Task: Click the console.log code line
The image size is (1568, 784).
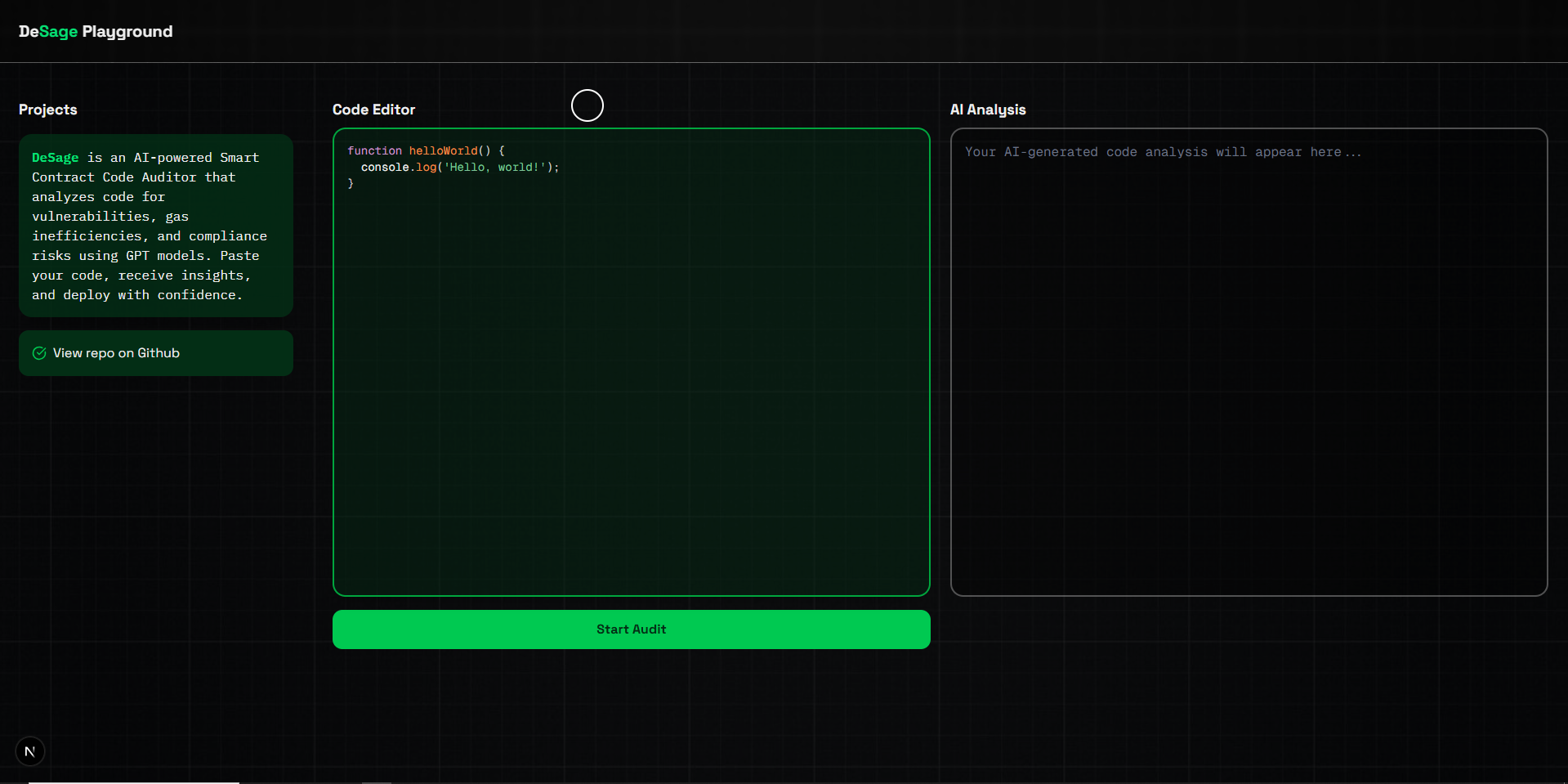Action: [x=460, y=167]
